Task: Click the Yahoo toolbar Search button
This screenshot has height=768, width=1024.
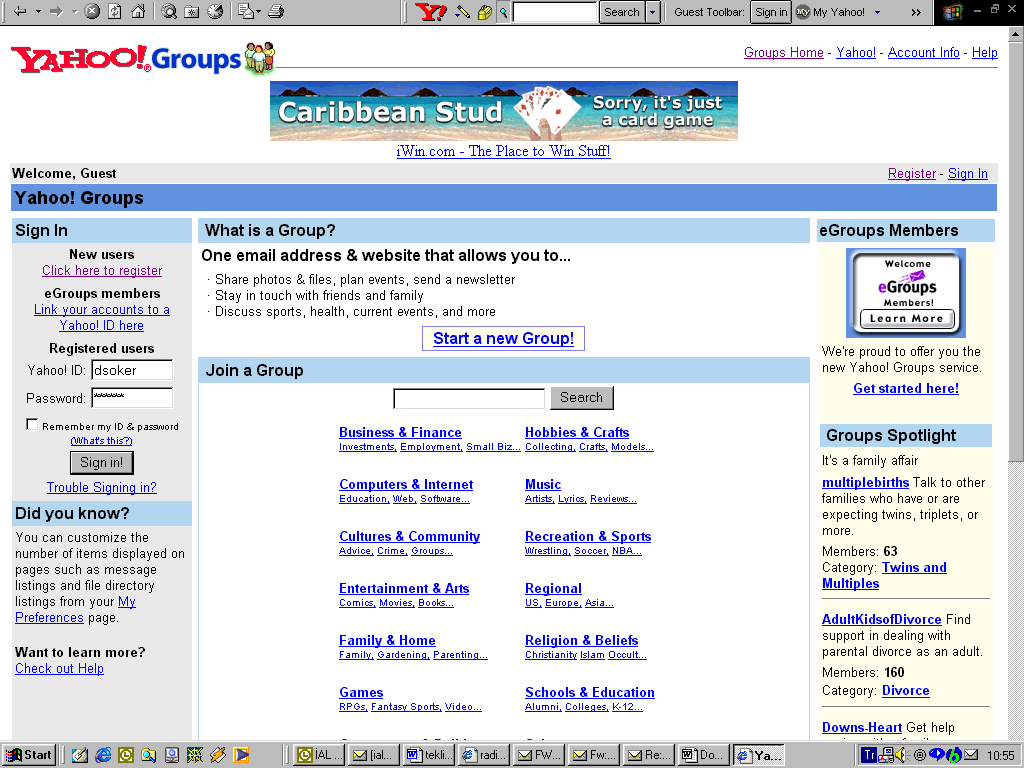Action: pyautogui.click(x=622, y=12)
